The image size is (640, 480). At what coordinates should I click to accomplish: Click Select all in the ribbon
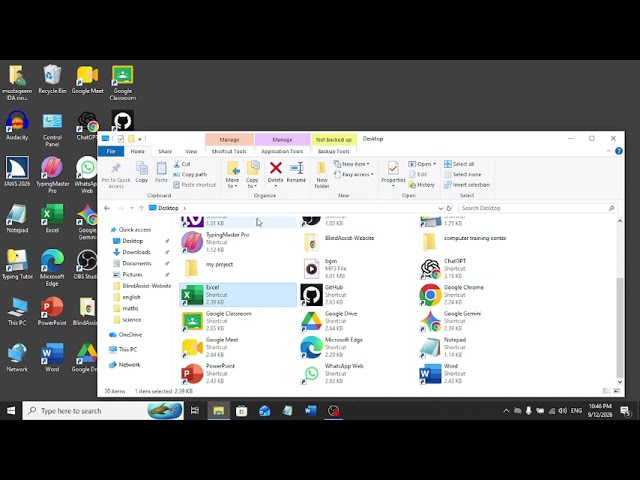pyautogui.click(x=459, y=164)
